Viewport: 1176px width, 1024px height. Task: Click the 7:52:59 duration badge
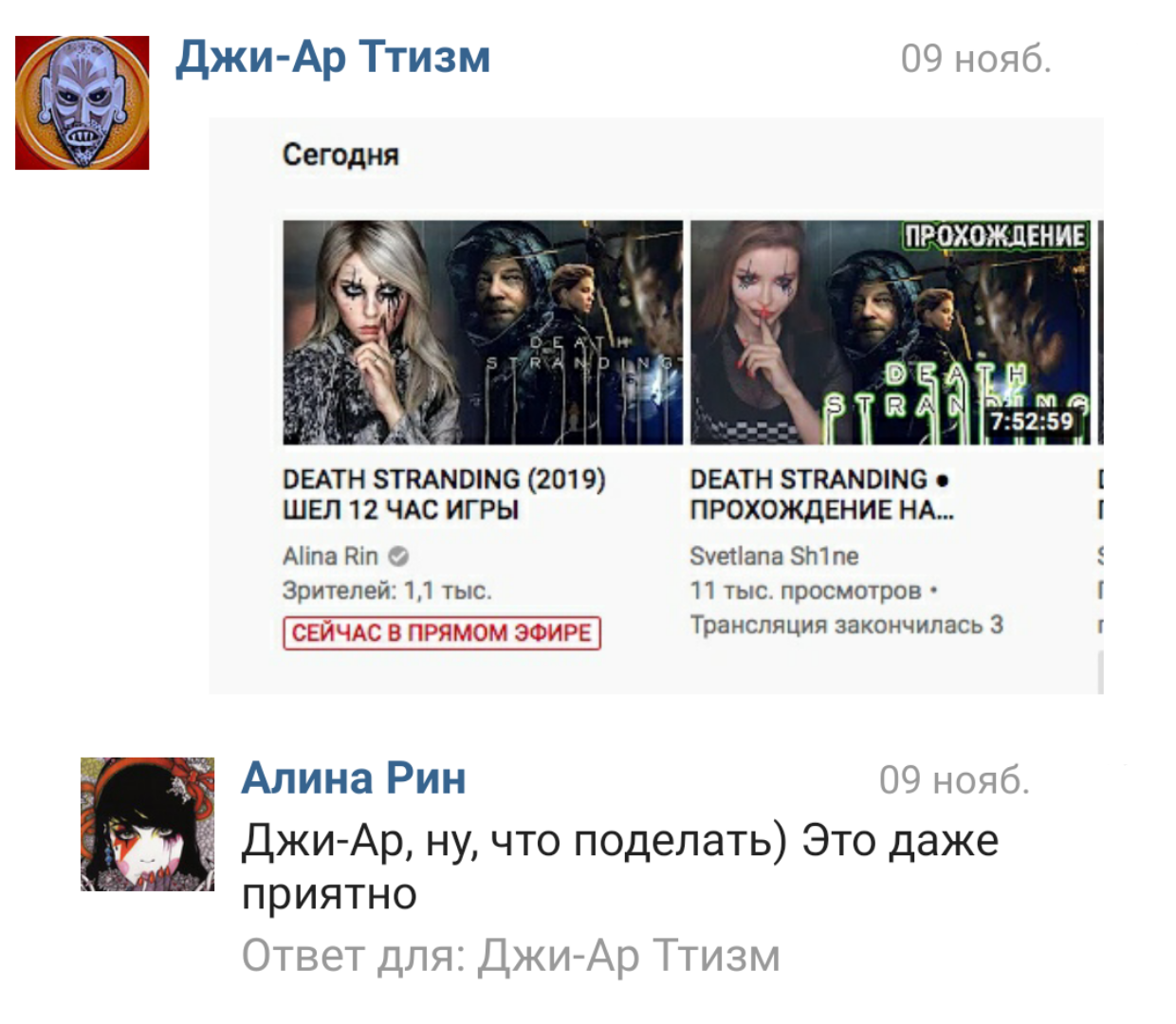[1032, 422]
